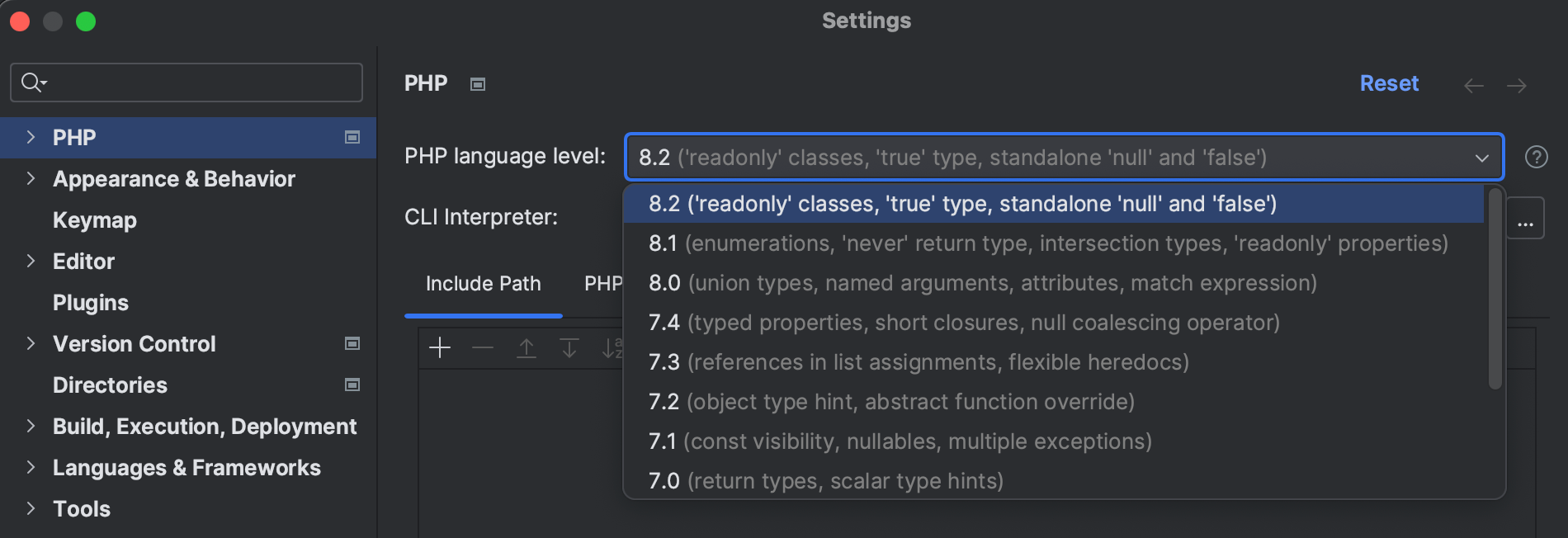Click the project-level icon beside Directories
1568x538 pixels.
[x=352, y=385]
